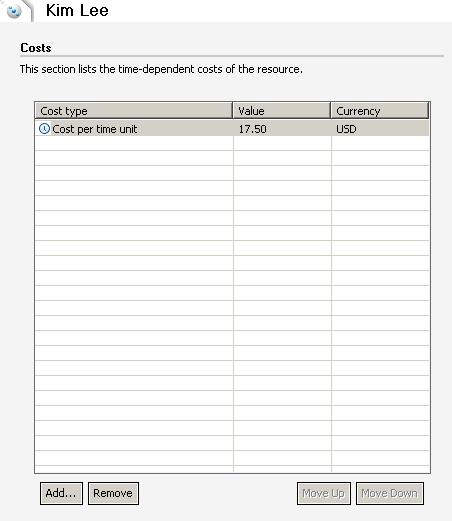This screenshot has width=452, height=521.
Task: Sort by Cost type column header
Action: pos(134,111)
